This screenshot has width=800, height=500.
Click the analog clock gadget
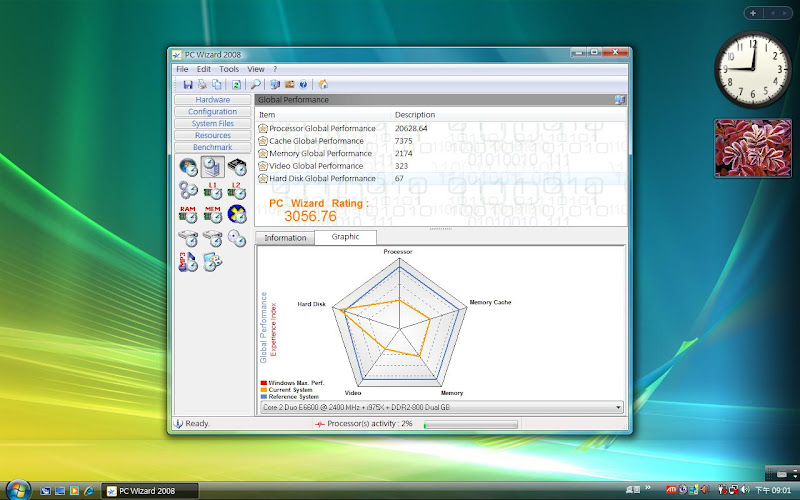(753, 69)
